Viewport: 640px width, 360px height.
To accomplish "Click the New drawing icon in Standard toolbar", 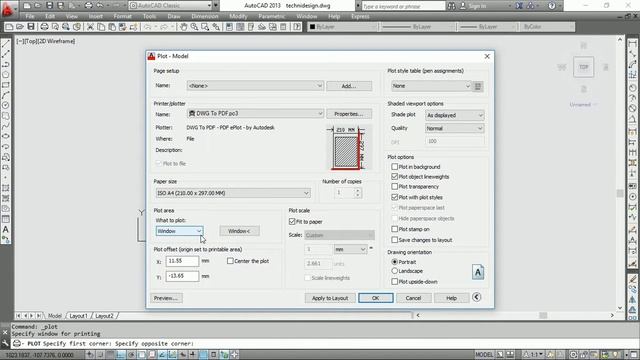I will [x=9, y=27].
